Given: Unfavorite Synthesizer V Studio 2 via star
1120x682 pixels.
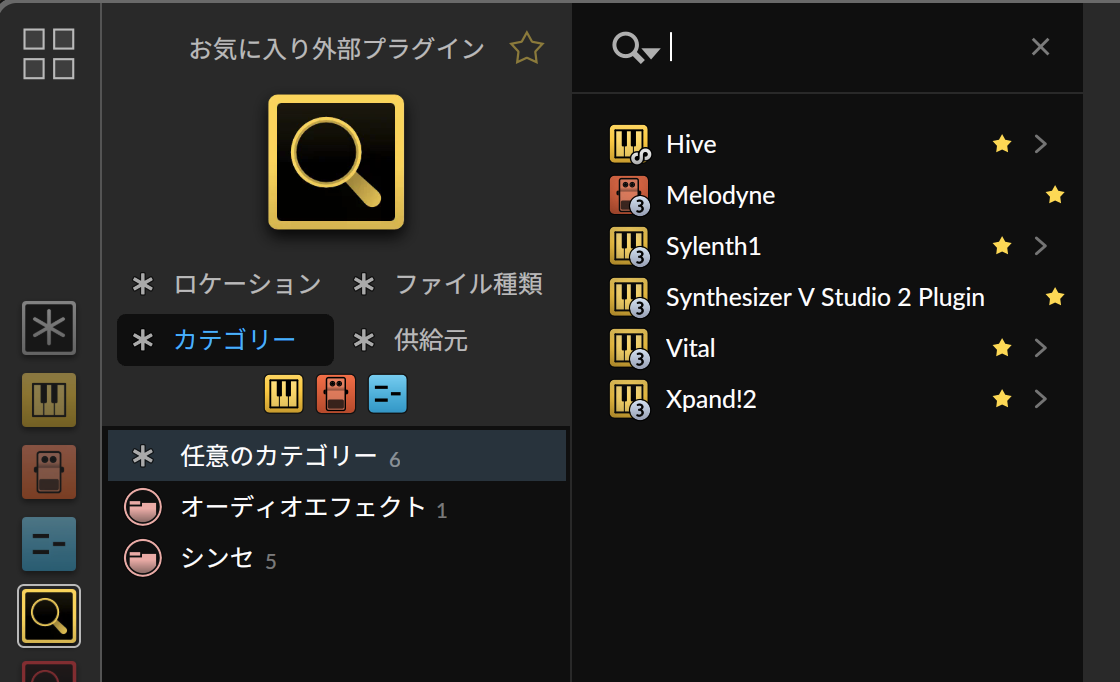Looking at the screenshot, I should pyautogui.click(x=1055, y=297).
